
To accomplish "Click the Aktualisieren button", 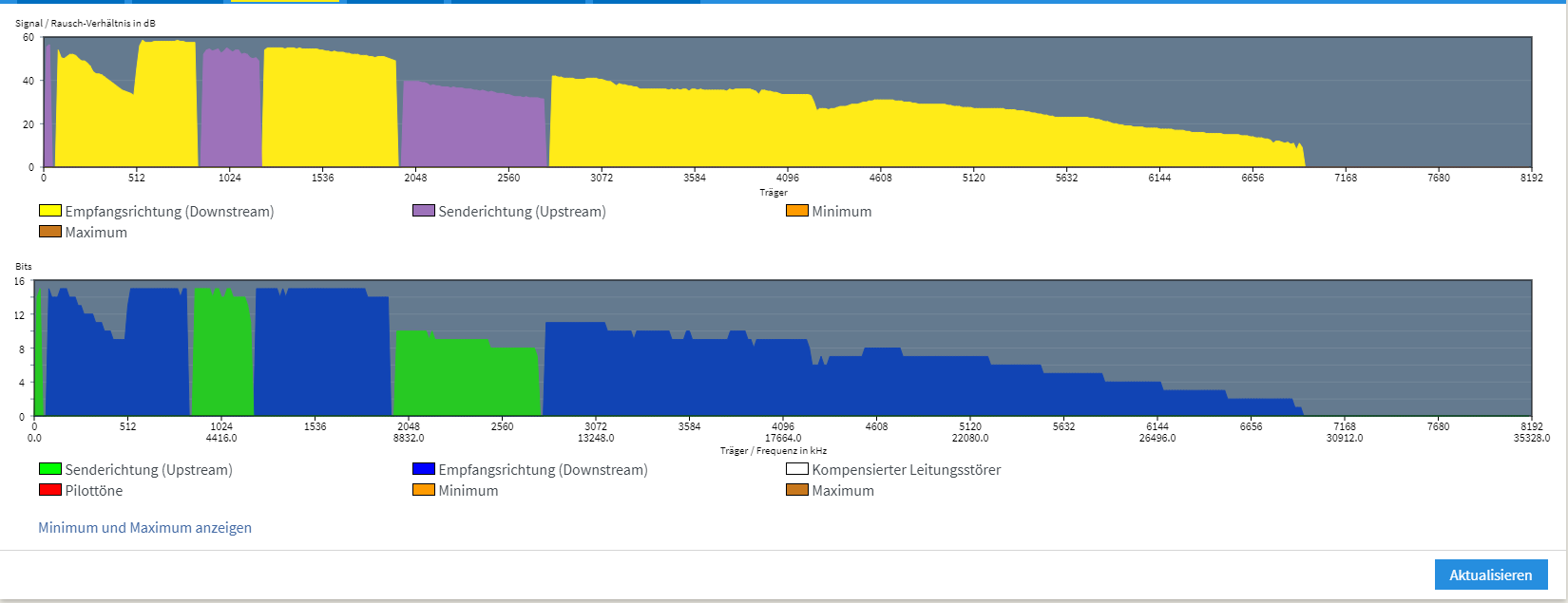I will [1491, 575].
